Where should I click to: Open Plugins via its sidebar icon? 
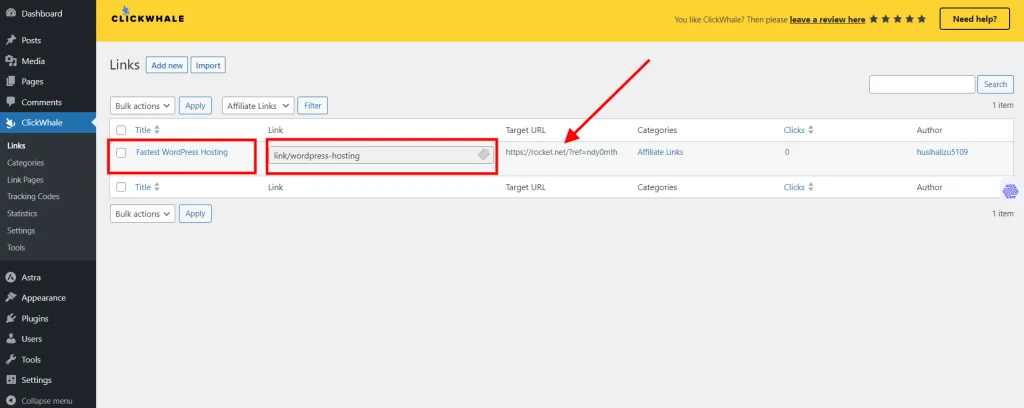tap(10, 318)
